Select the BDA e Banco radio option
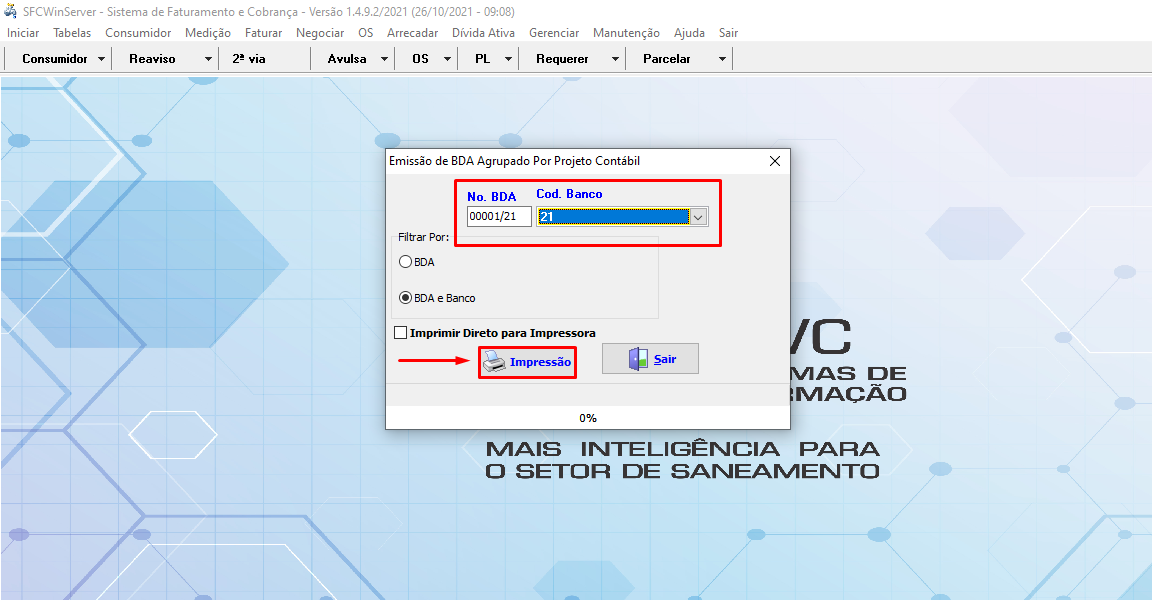Image resolution: width=1152 pixels, height=600 pixels. pos(406,298)
